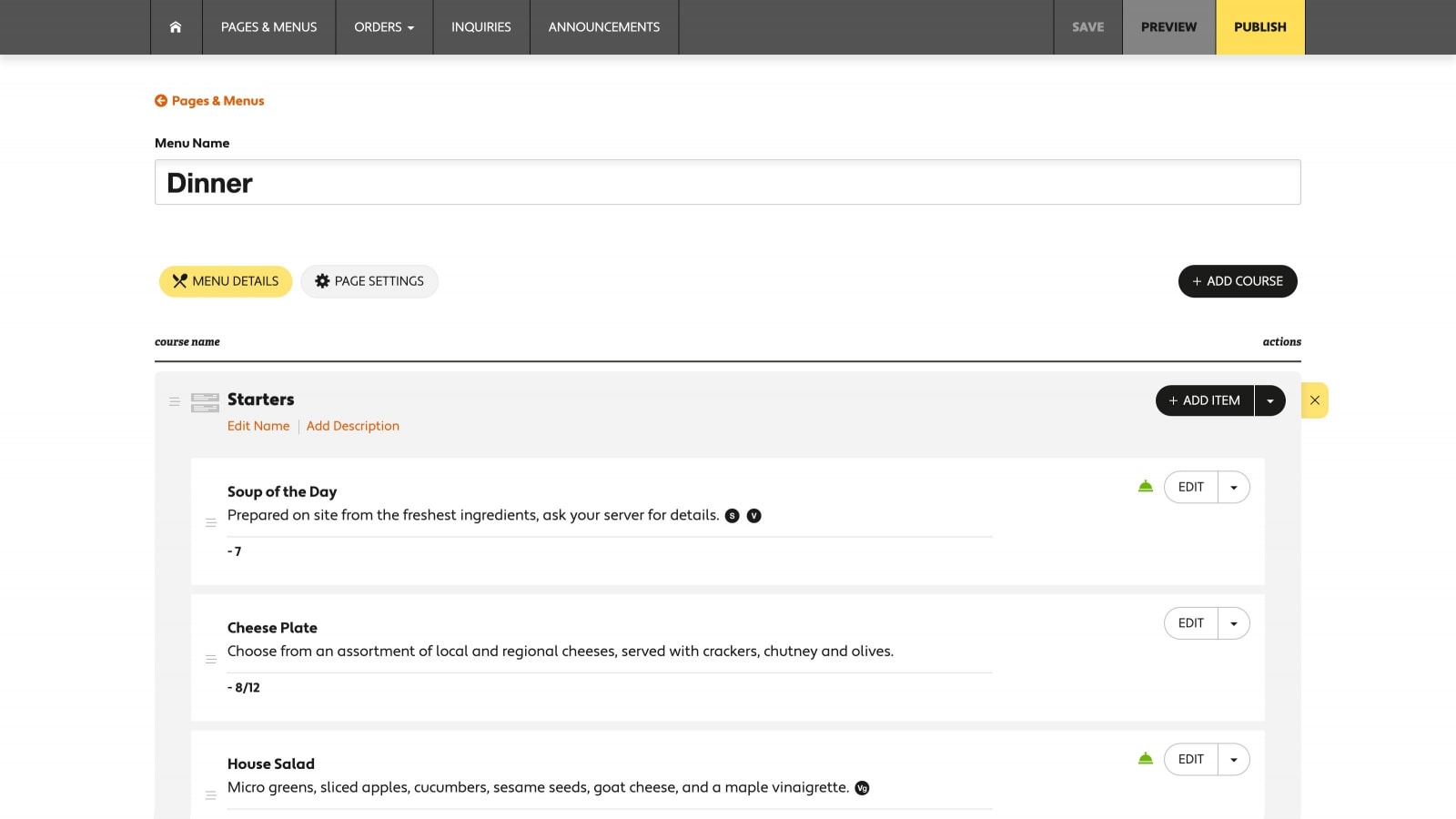Click the Menu Name input field
Screen dimensions: 1456x819
(x=727, y=183)
